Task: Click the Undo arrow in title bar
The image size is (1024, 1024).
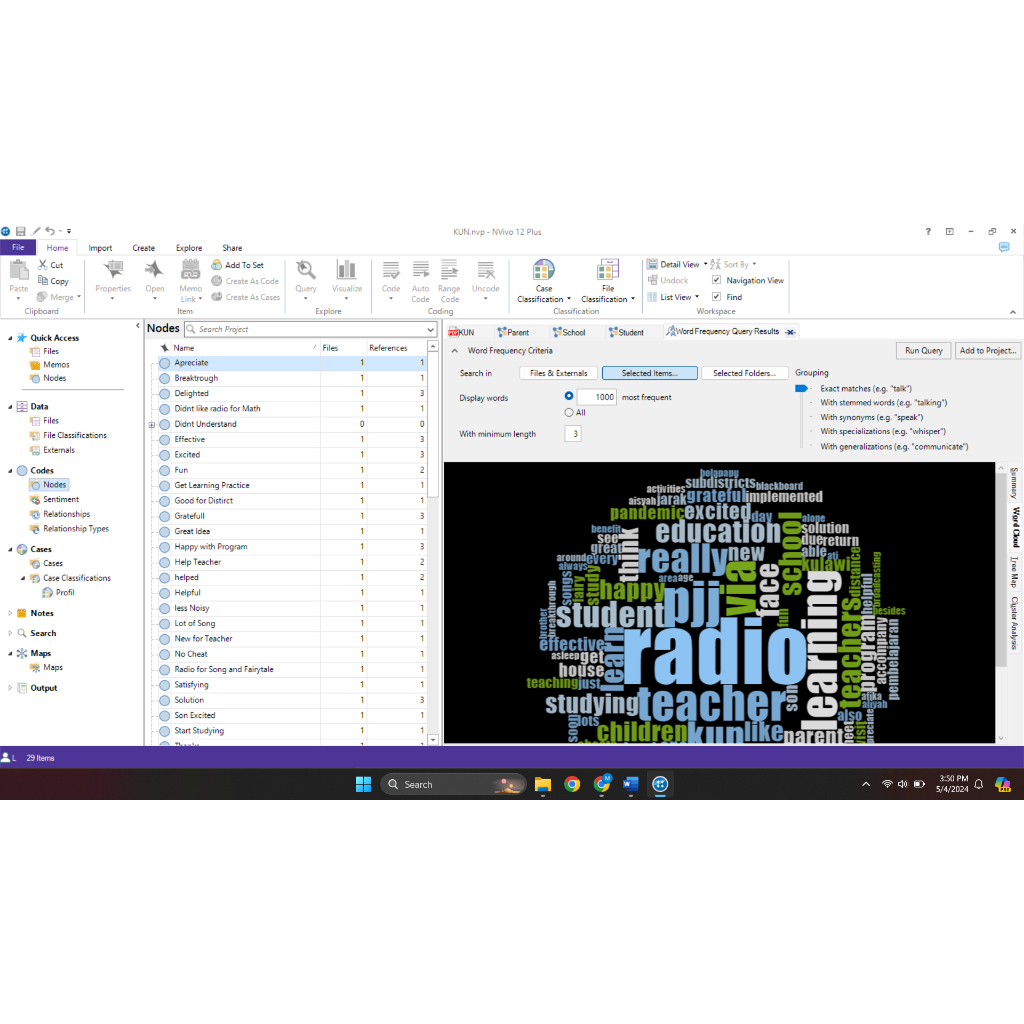Action: [50, 231]
